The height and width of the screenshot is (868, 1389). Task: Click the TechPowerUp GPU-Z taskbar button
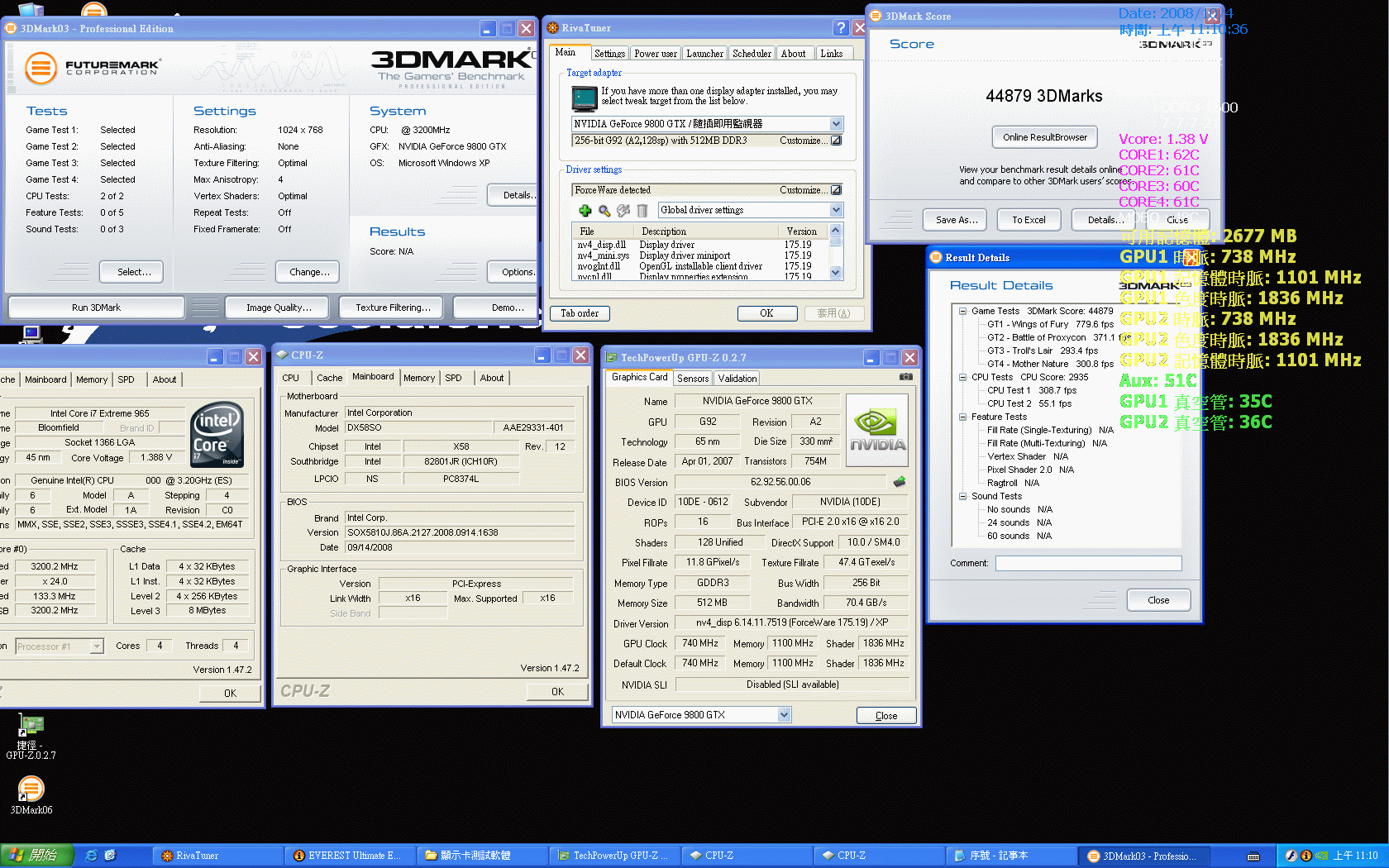616,856
